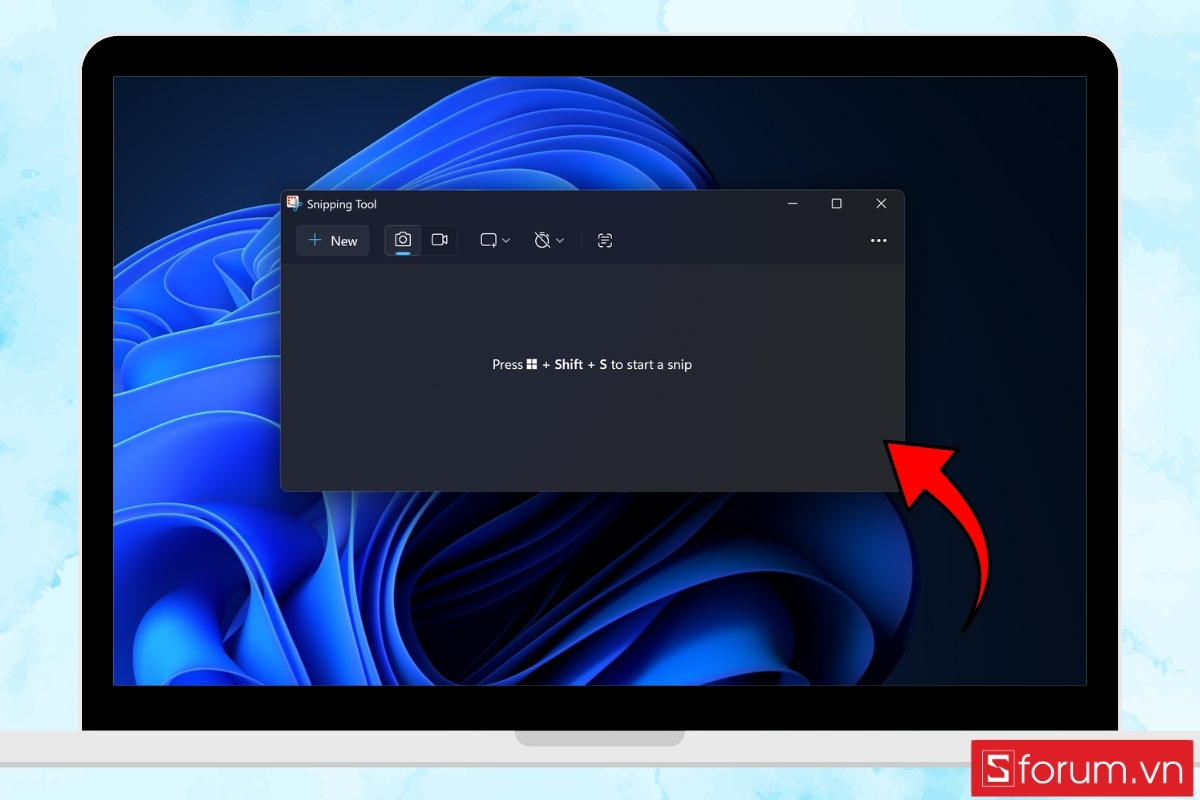Open the snipping mode shape dropdown
The width and height of the screenshot is (1200, 800).
click(x=495, y=240)
